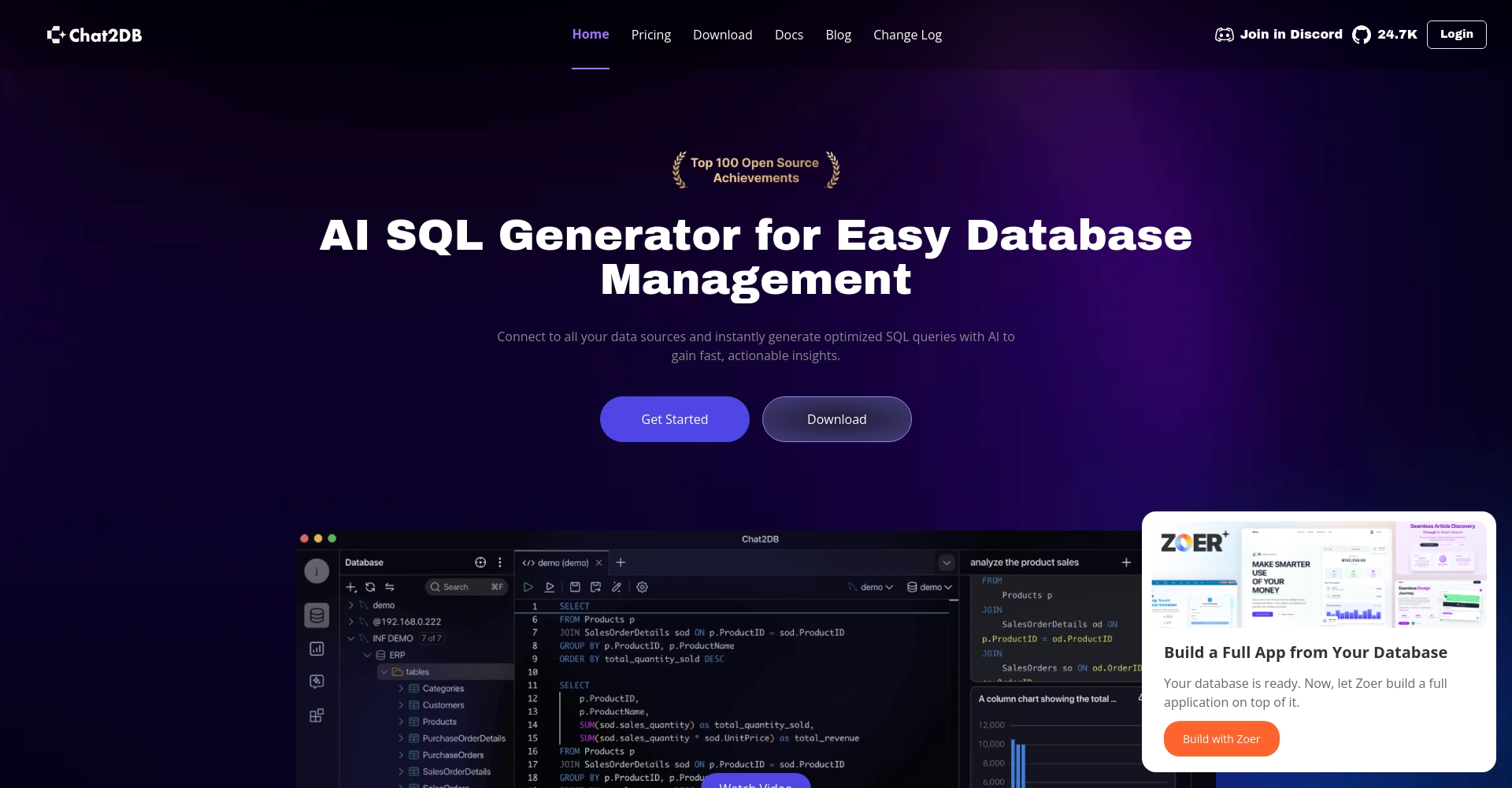The image size is (1512, 788).
Task: Open the demo database dropdown in editor toolbar
Action: tap(929, 587)
